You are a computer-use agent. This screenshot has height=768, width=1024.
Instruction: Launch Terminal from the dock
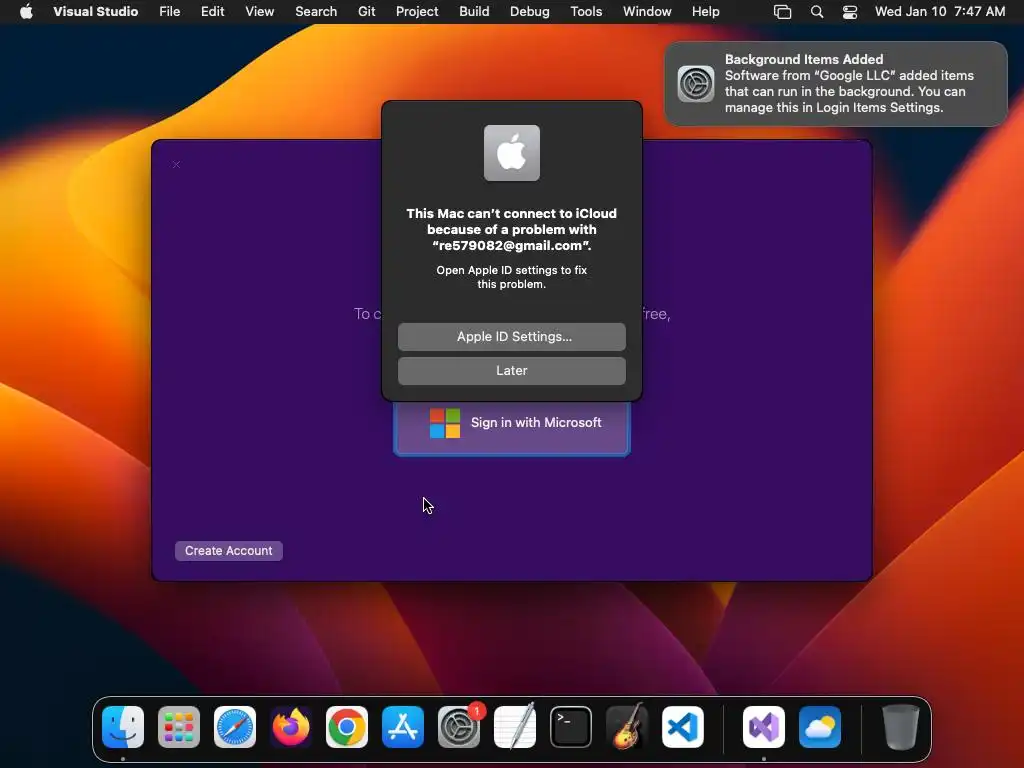[571, 727]
